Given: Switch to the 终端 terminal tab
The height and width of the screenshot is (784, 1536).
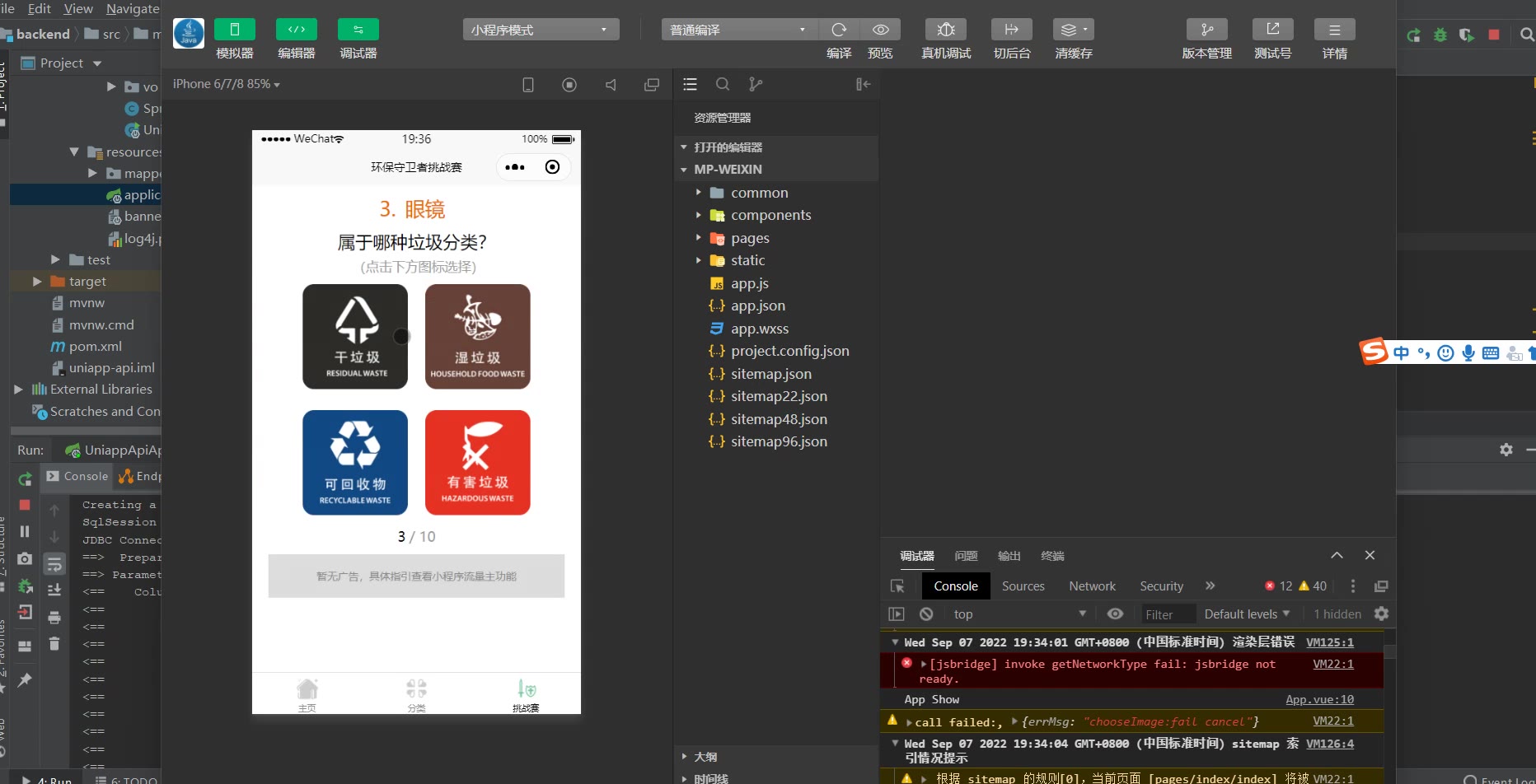Looking at the screenshot, I should click(x=1052, y=556).
